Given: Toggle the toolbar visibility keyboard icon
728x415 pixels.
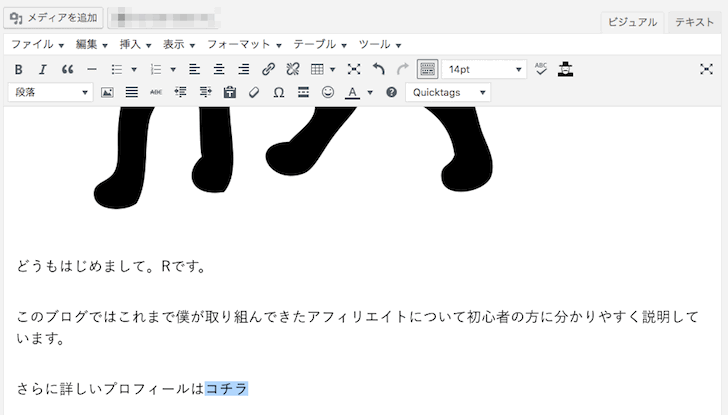Looking at the screenshot, I should (x=427, y=69).
